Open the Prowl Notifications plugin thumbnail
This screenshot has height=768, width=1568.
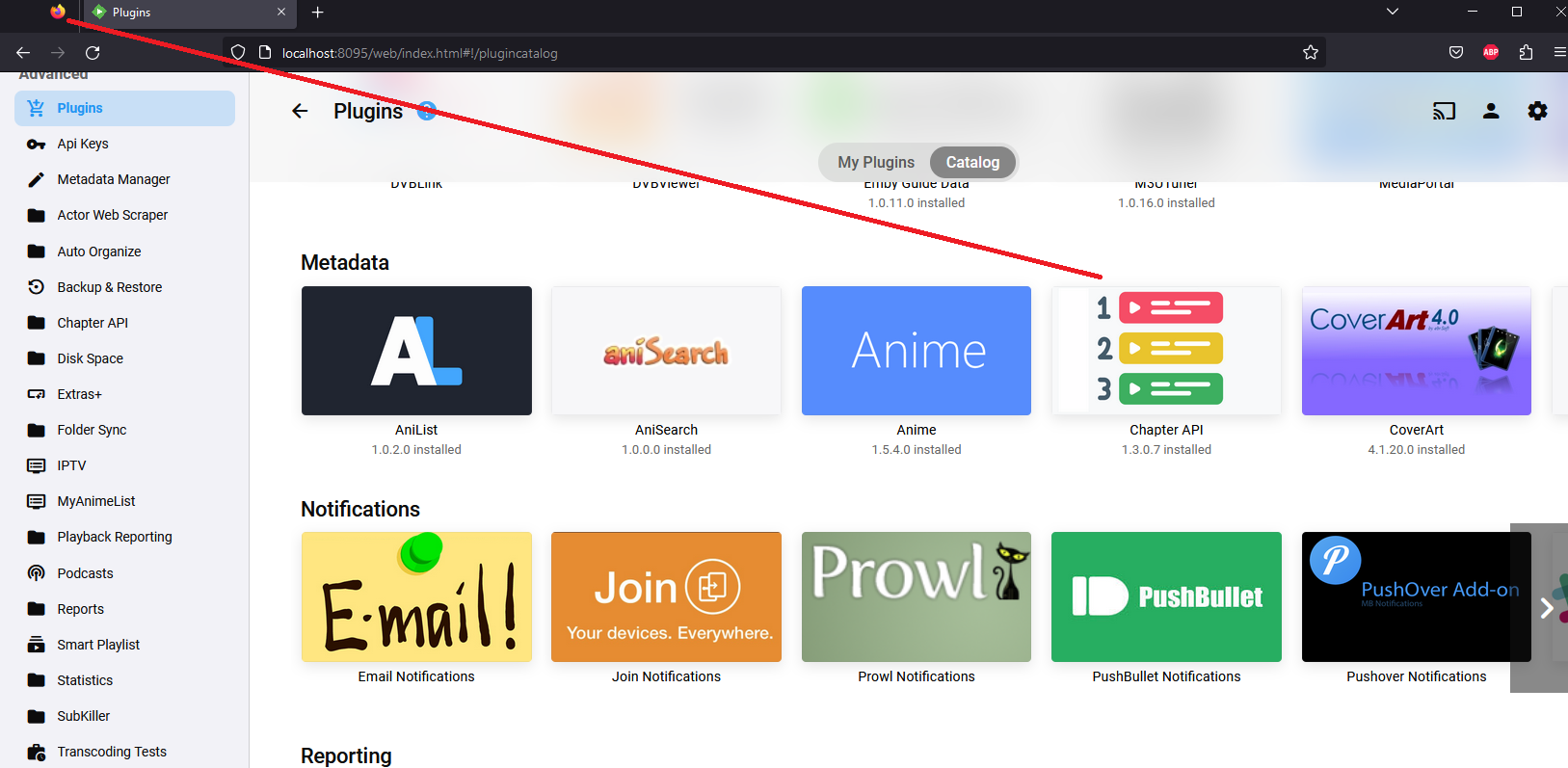917,597
